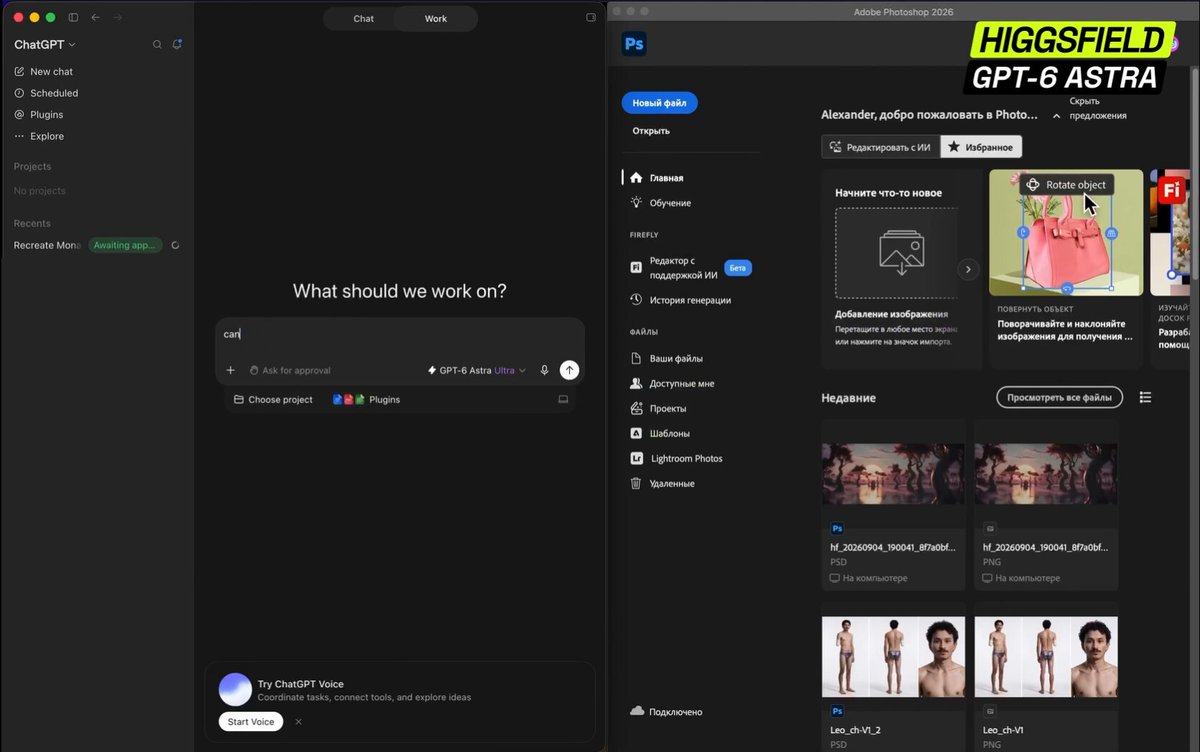Click the ChatGPT message input field
The width and height of the screenshot is (1200, 752).
pos(400,335)
